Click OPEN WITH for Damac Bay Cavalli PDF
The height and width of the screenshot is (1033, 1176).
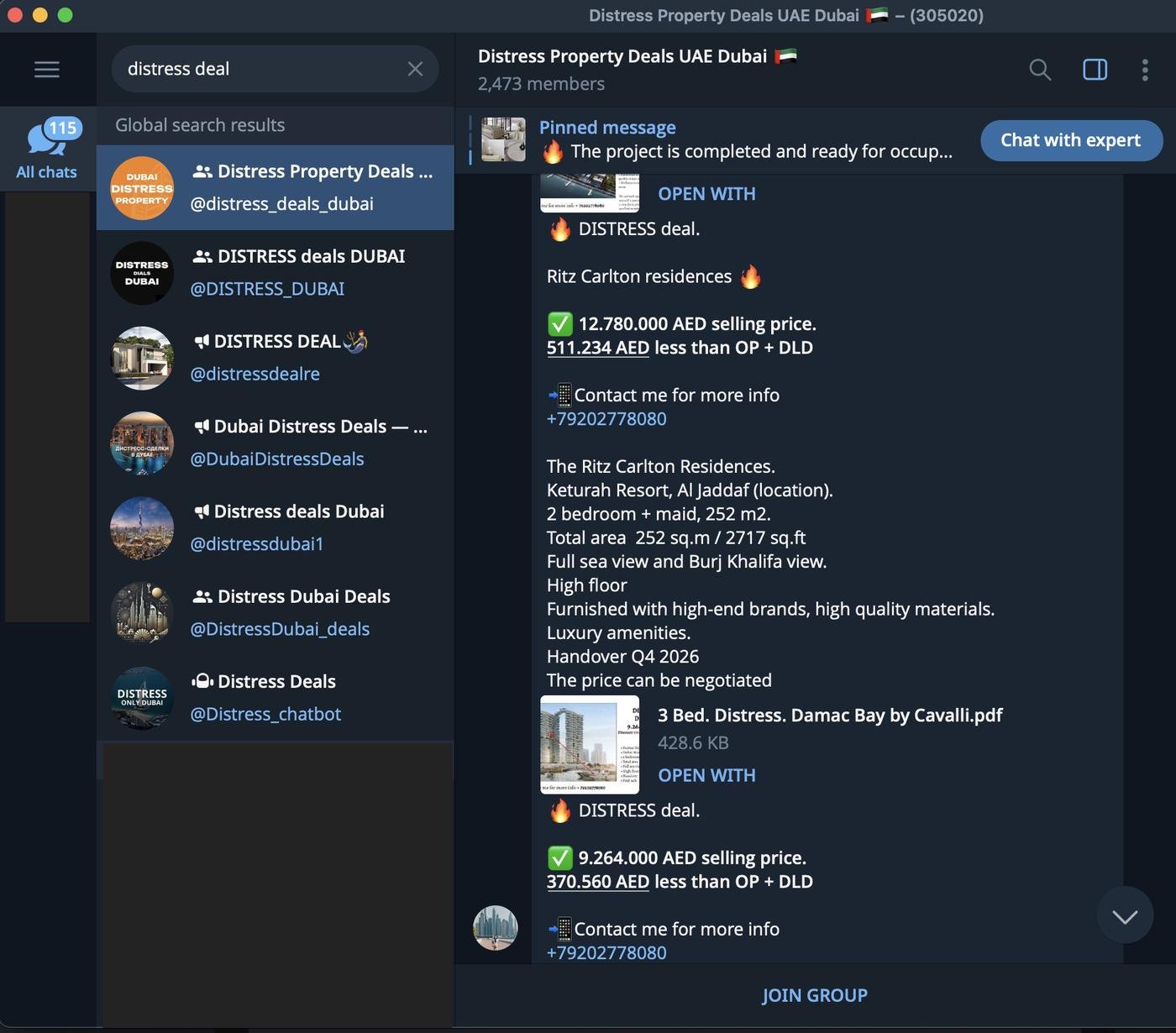(706, 775)
